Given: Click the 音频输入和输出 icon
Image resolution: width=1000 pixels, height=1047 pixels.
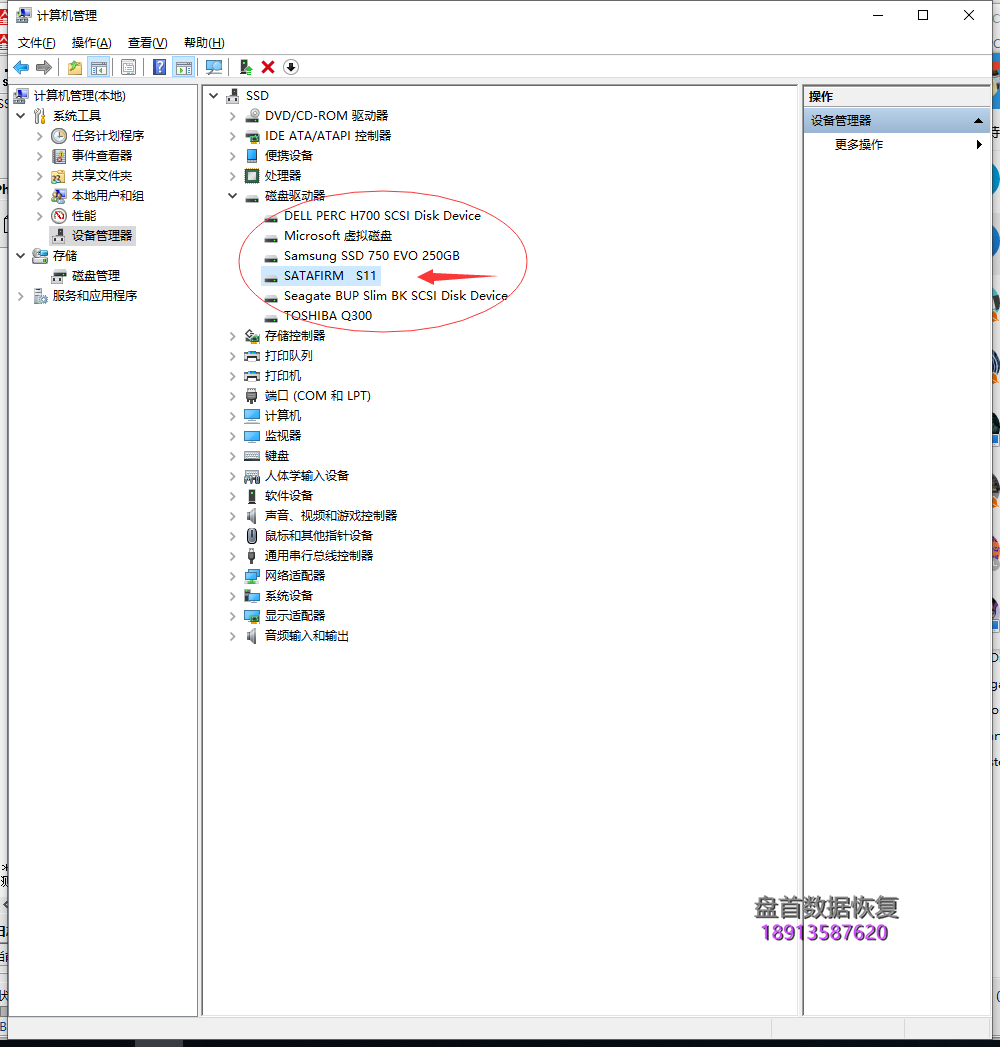Looking at the screenshot, I should 252,636.
